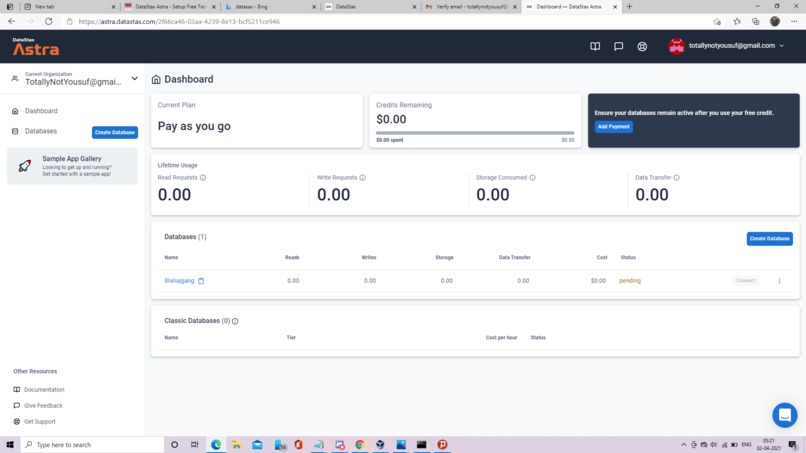This screenshot has width=806, height=453.
Task: Show info for Storage Consumed
Action: click(x=532, y=177)
